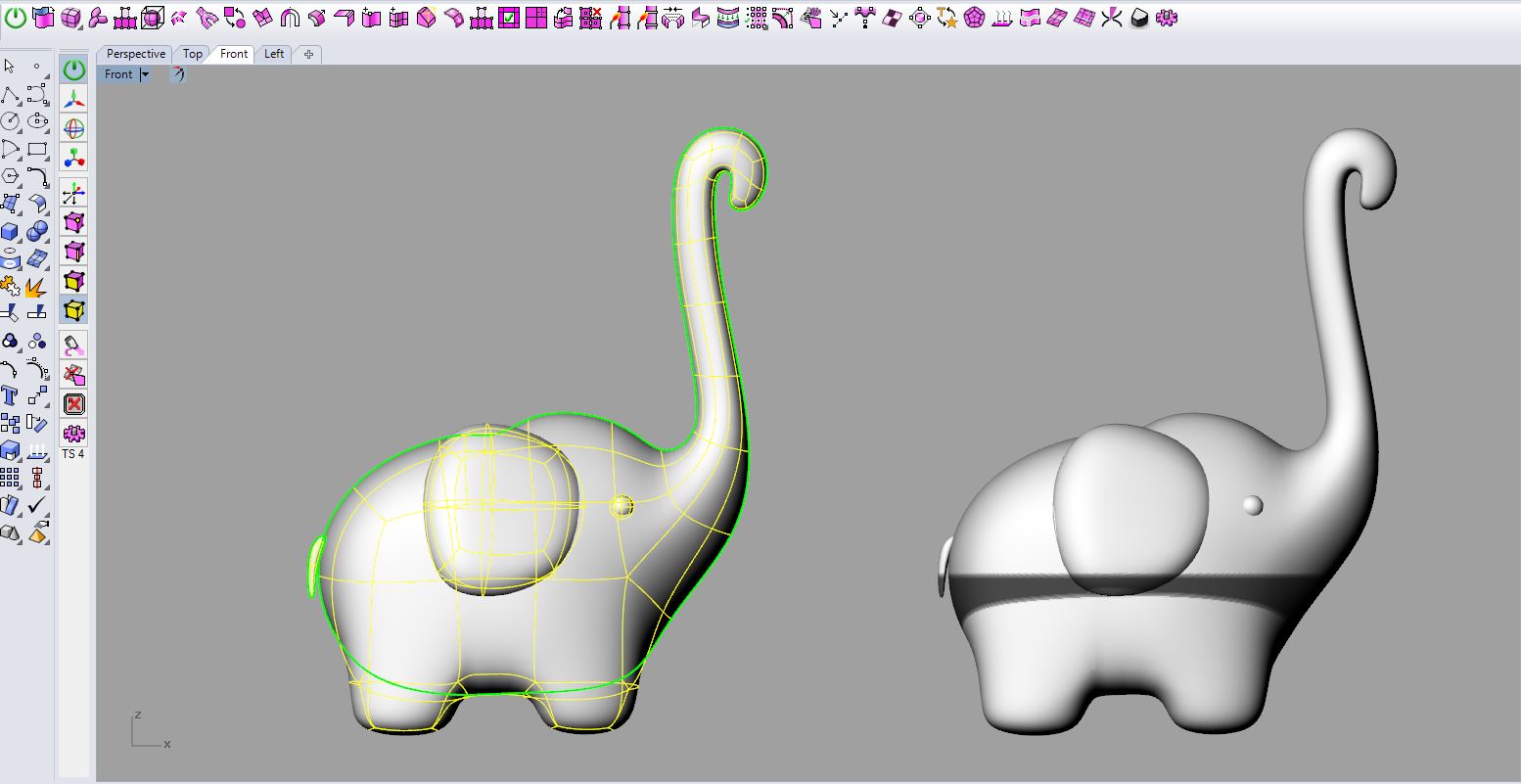Click the circular icon beside Front label
Image resolution: width=1521 pixels, height=784 pixels.
pos(178,74)
